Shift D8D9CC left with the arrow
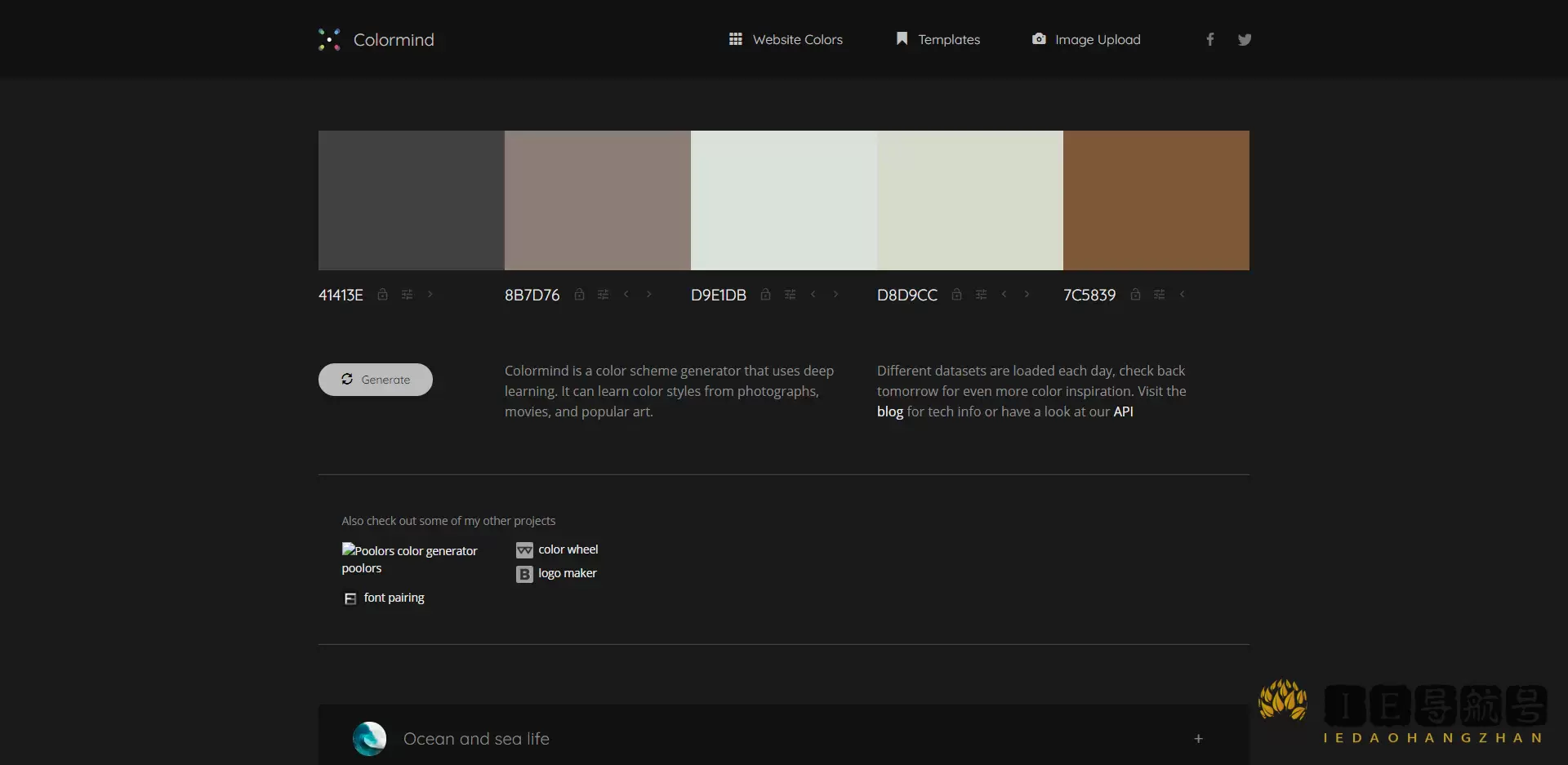This screenshot has width=1568, height=765. click(1003, 294)
